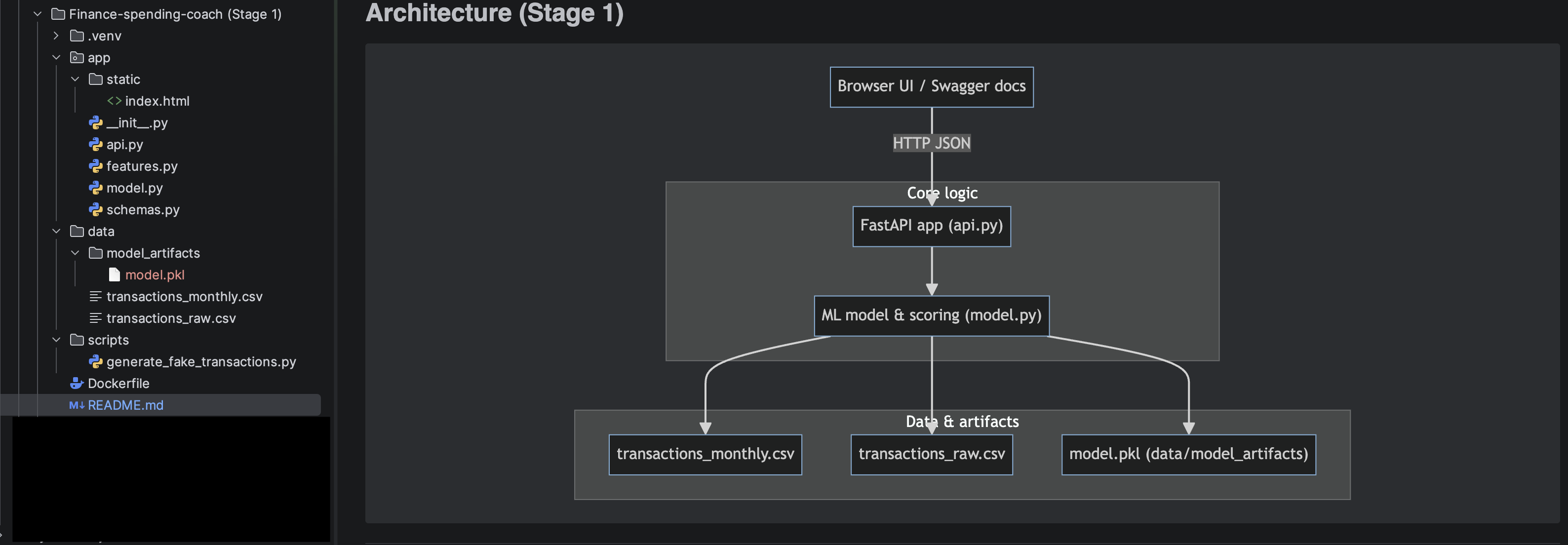The image size is (1568, 545).
Task: Click the HTML icon for index.html
Action: click(114, 101)
